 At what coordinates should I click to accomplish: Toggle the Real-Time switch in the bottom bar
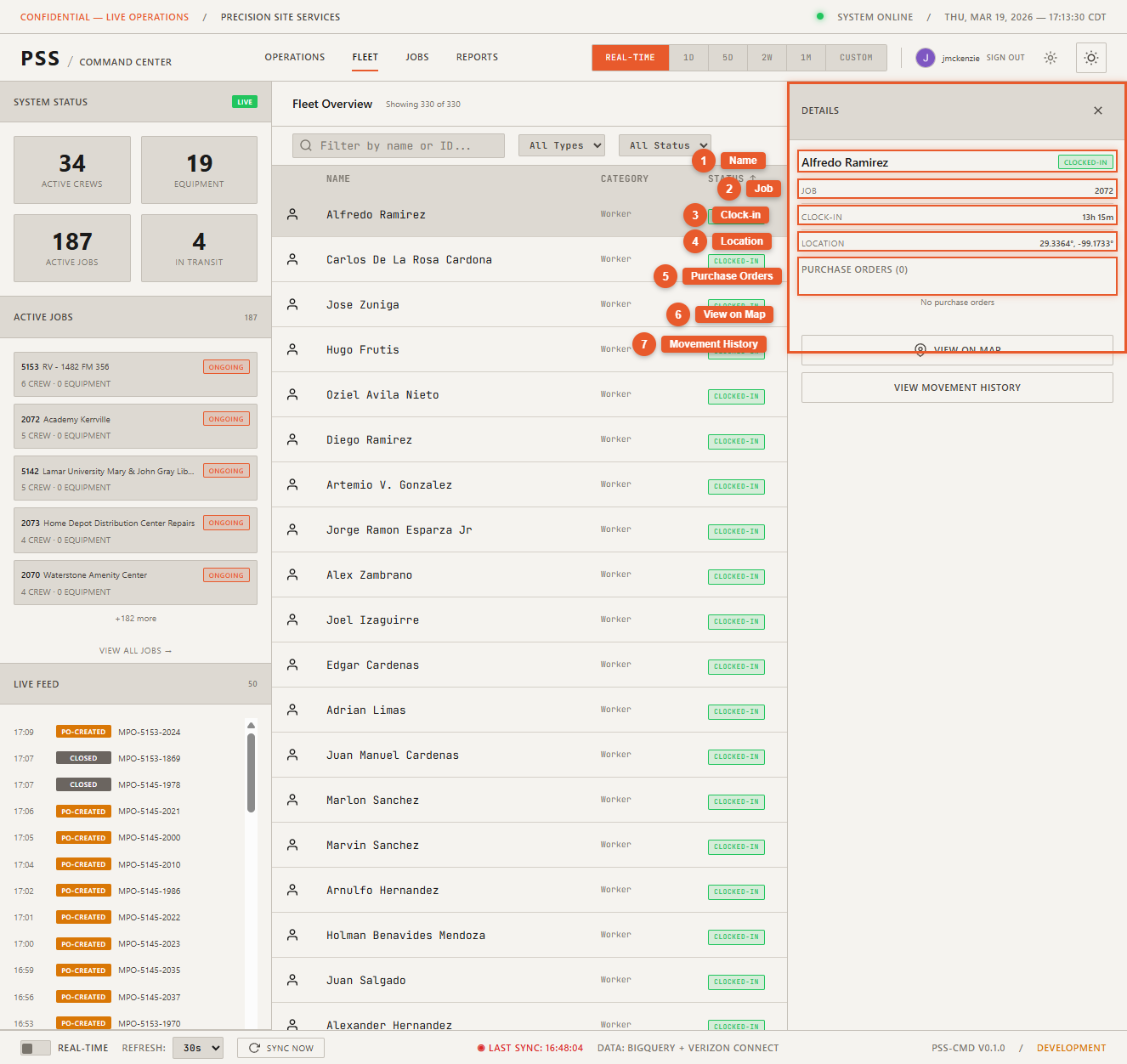[35, 1048]
